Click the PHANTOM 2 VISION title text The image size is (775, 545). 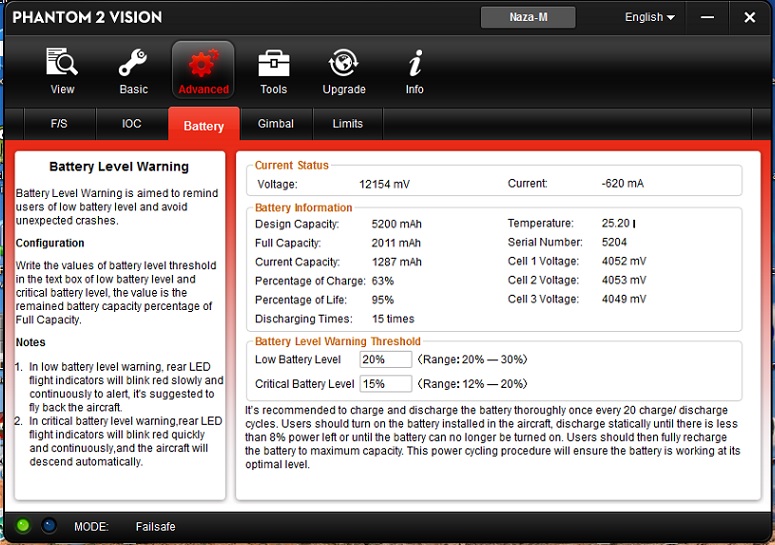[x=87, y=18]
